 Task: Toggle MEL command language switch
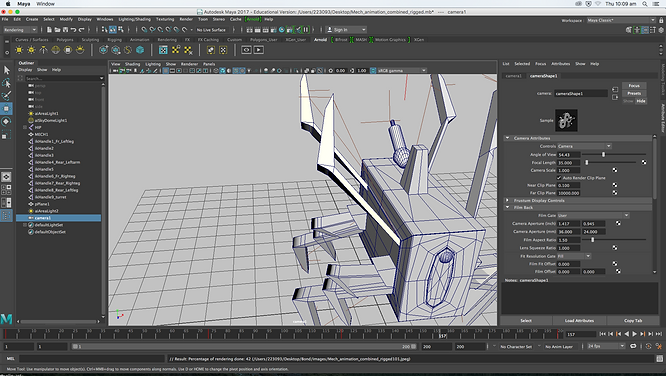point(11,359)
